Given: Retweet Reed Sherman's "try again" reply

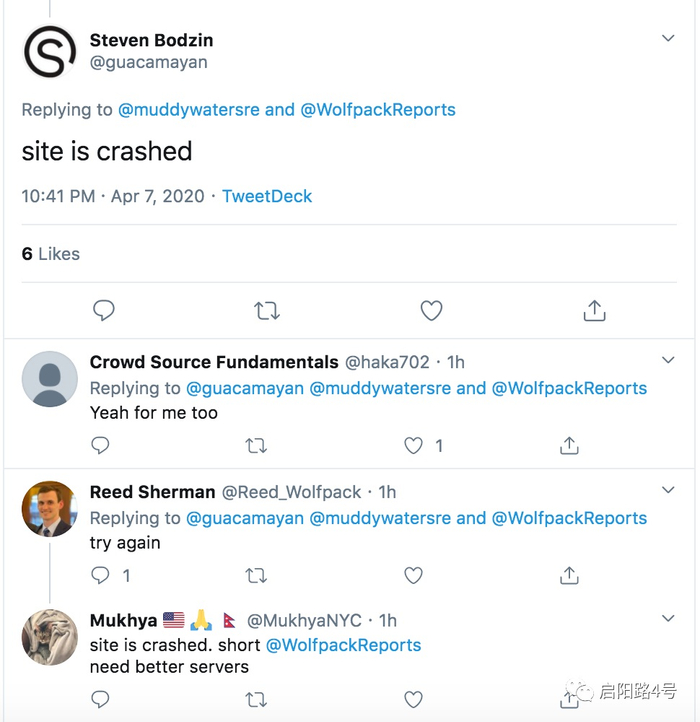Looking at the screenshot, I should [x=256, y=575].
